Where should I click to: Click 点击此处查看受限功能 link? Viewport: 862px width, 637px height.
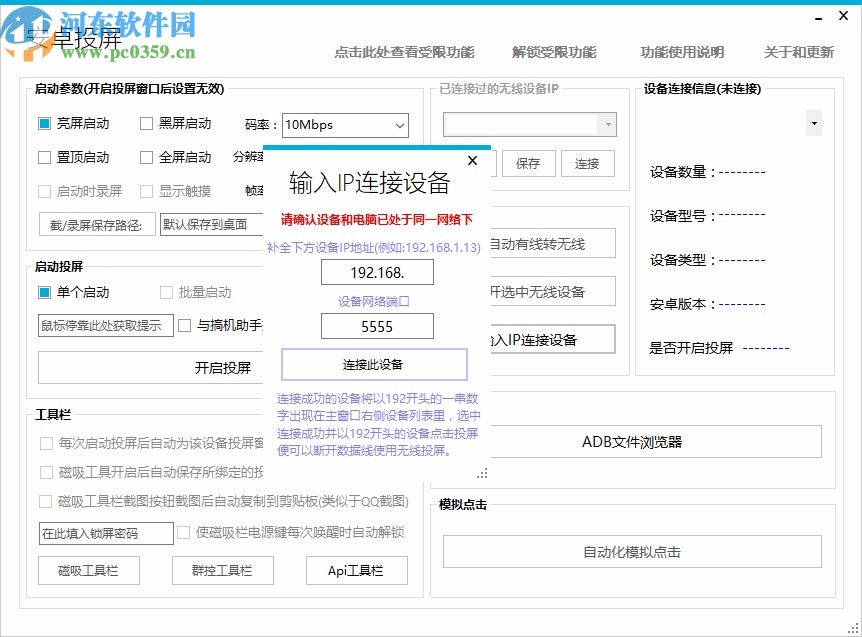[x=407, y=53]
